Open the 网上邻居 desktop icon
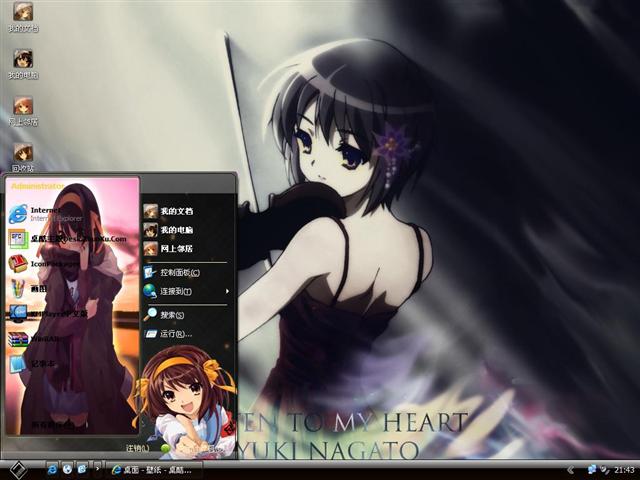Viewport: 640px width, 480px height. point(23,111)
